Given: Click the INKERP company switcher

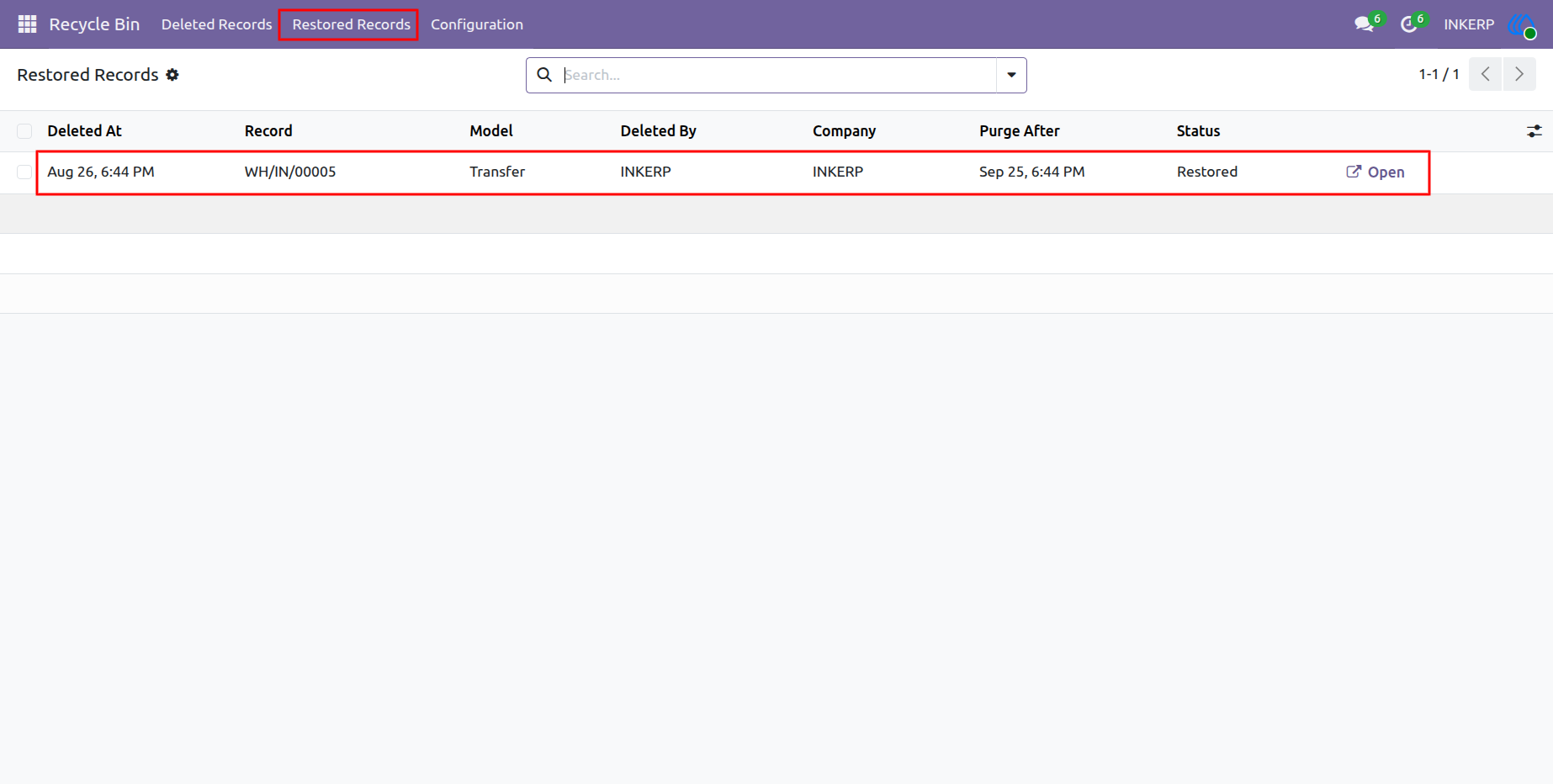Looking at the screenshot, I should click(x=1469, y=24).
